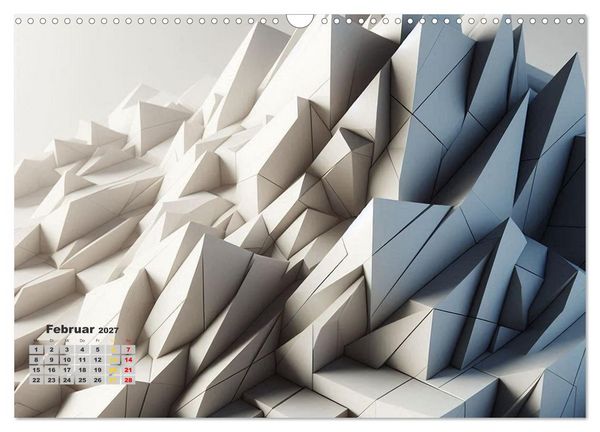600x432 pixels.
Task: Pick red Sunday date 21
Action: (x=129, y=370)
